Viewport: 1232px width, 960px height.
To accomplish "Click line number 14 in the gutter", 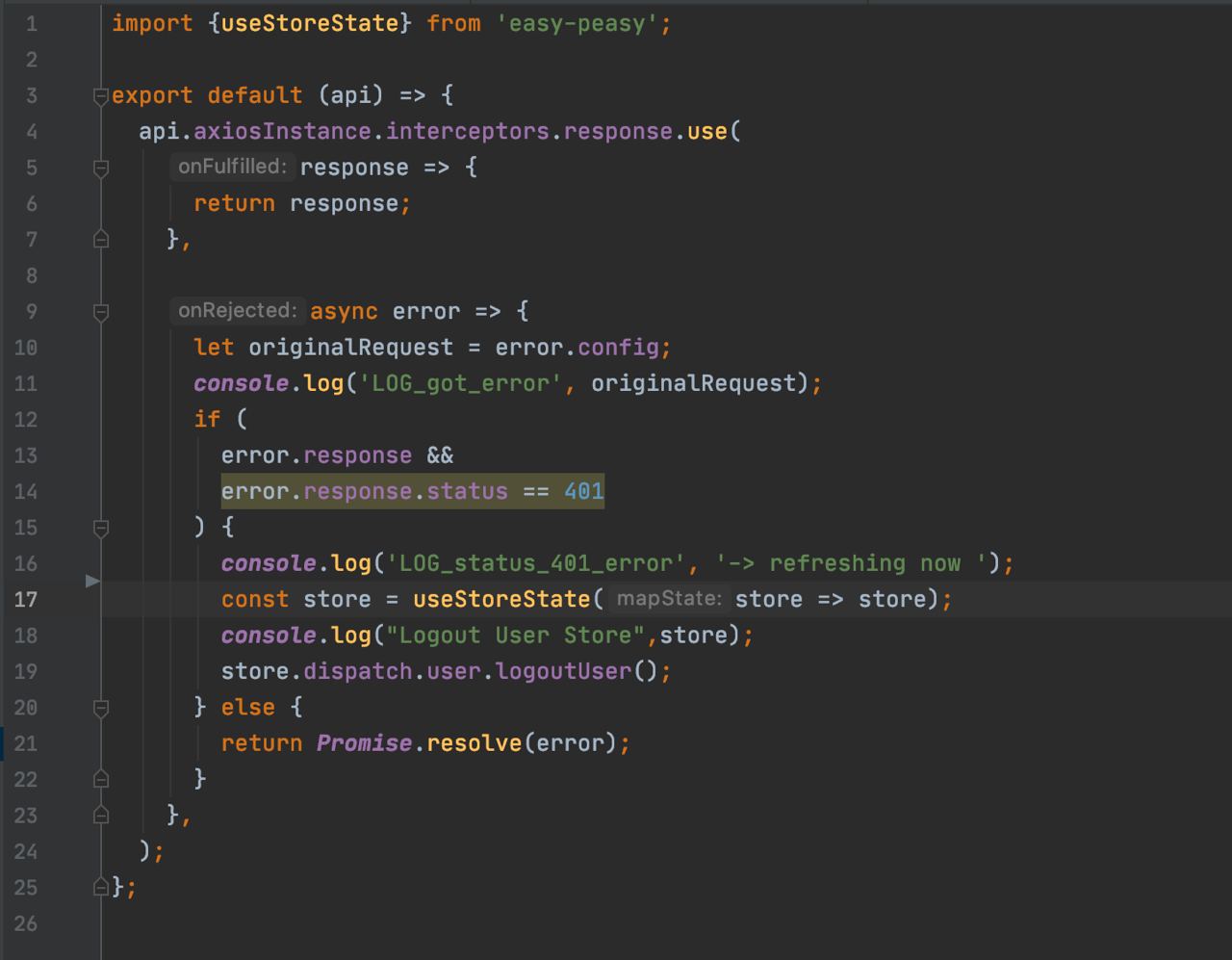I will click(26, 492).
